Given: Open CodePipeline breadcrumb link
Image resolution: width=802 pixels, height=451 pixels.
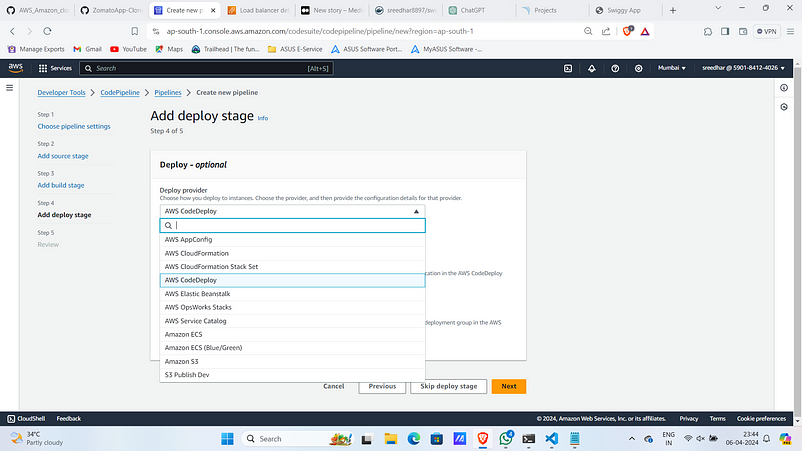Looking at the screenshot, I should tap(120, 93).
